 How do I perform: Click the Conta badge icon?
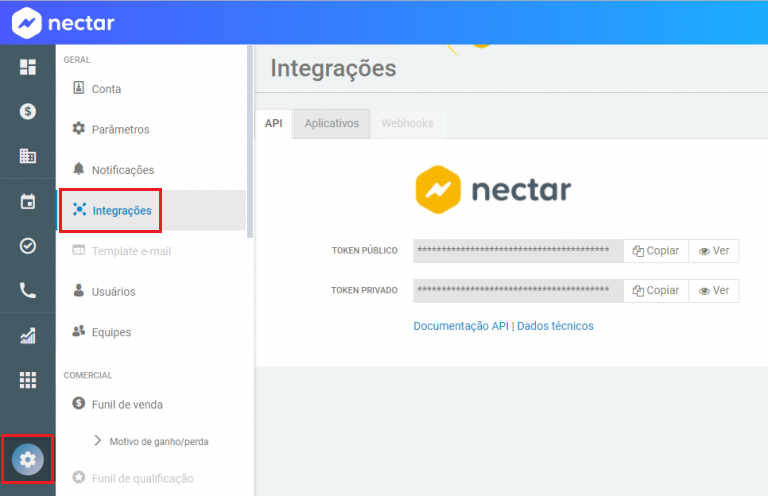[x=78, y=88]
